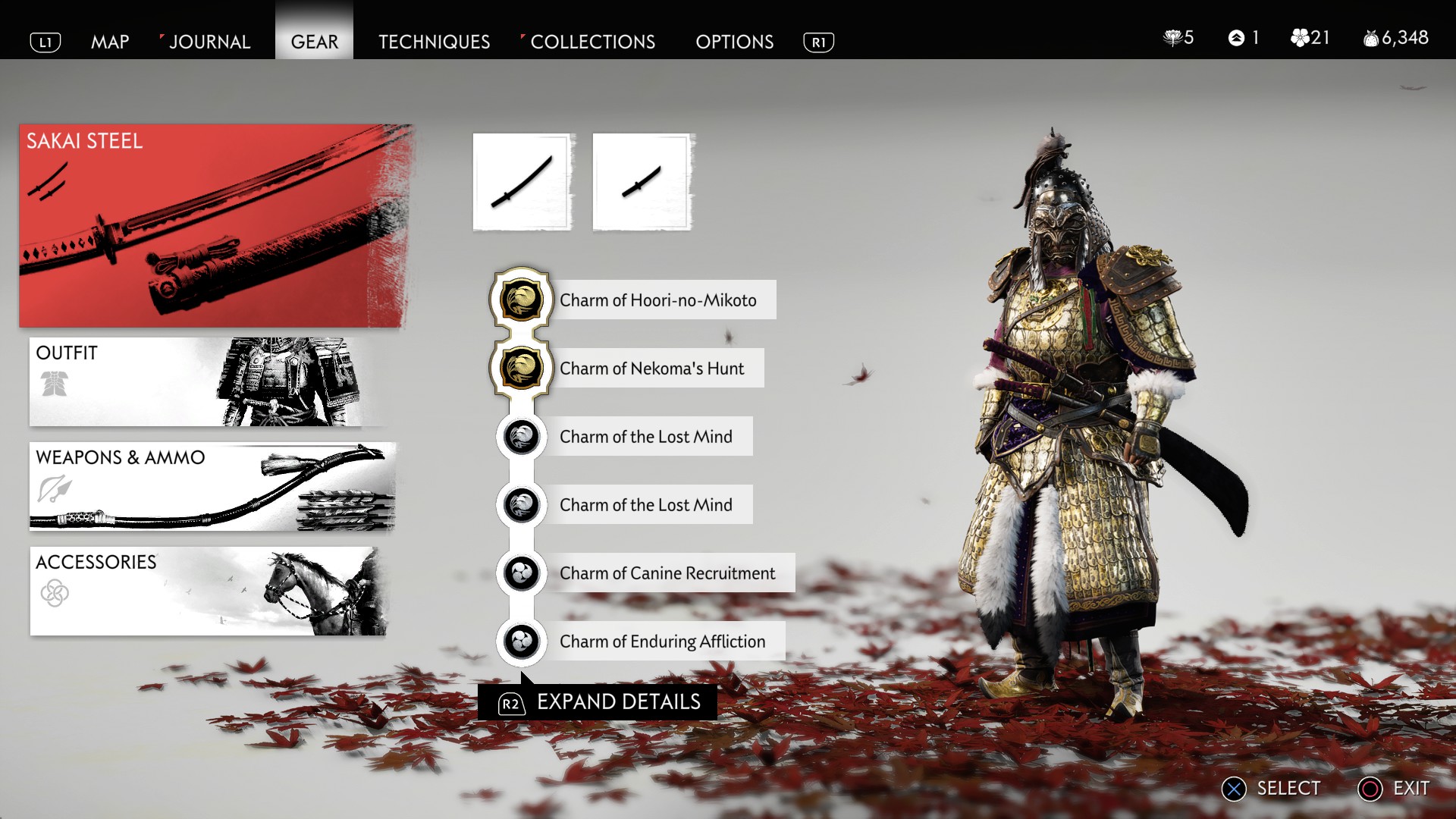Open the Map tab
The height and width of the screenshot is (819, 1456).
click(110, 42)
